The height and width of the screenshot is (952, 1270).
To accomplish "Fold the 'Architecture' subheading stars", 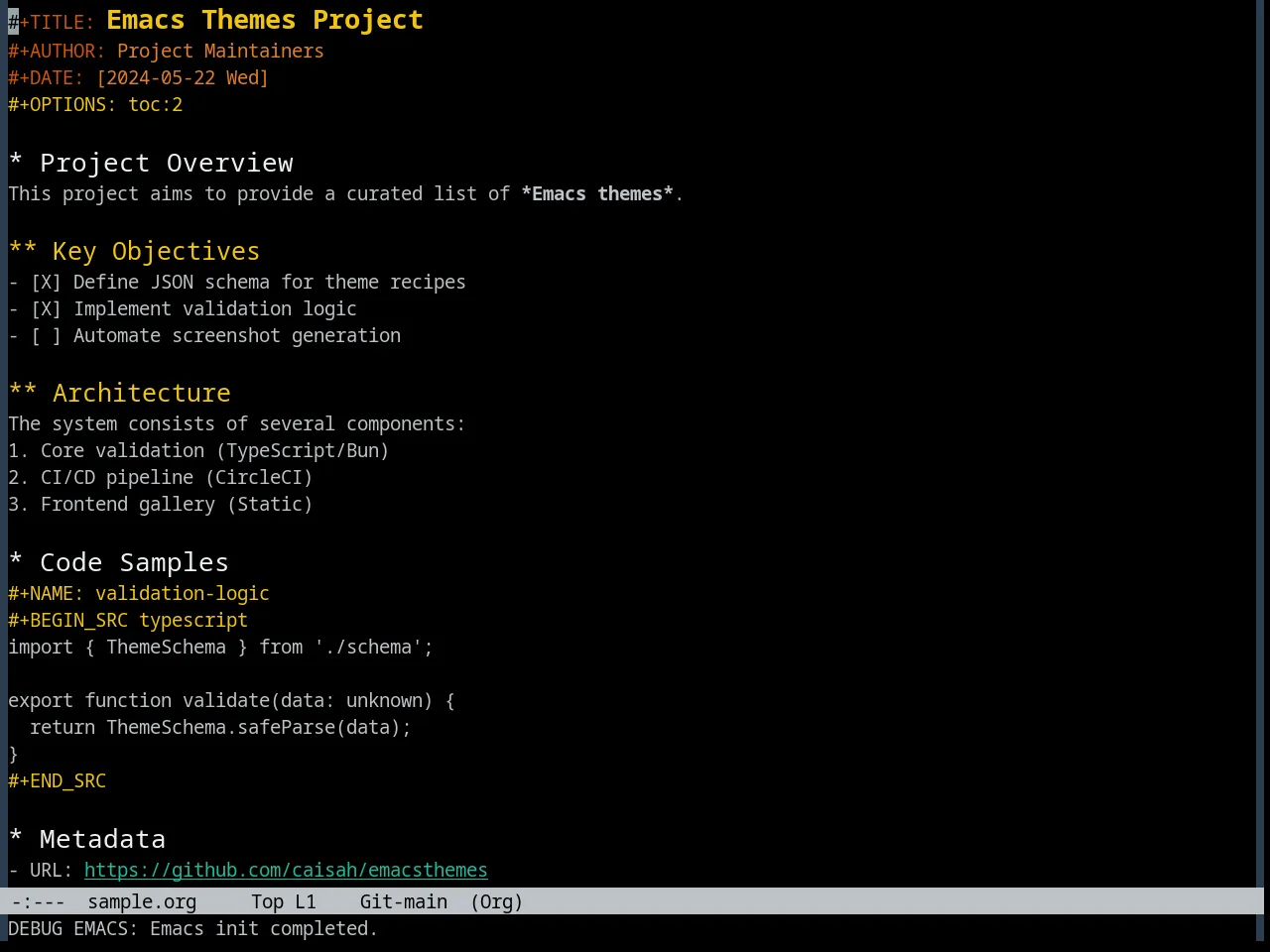I will coord(23,393).
